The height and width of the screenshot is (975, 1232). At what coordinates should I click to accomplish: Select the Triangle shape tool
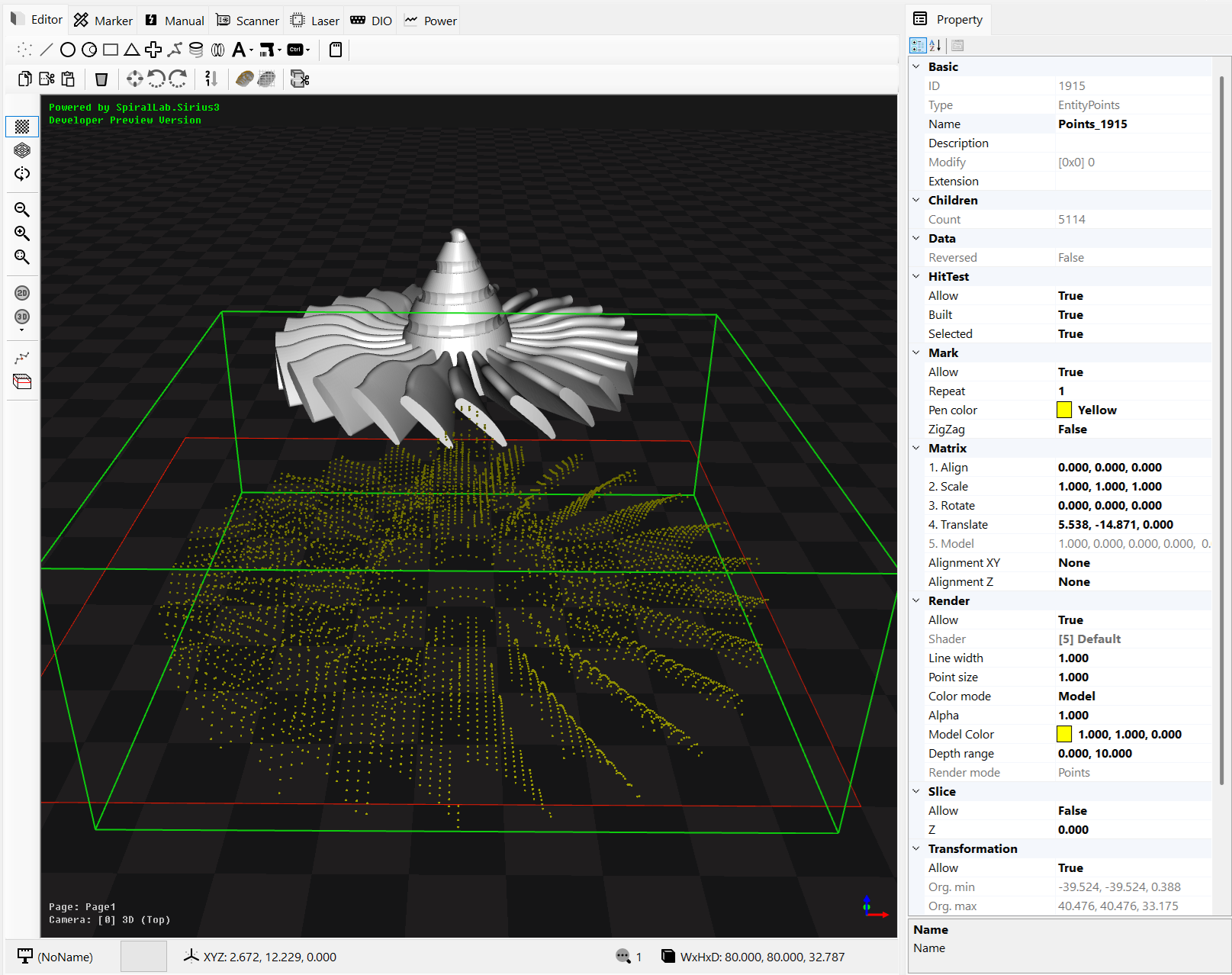pos(132,50)
